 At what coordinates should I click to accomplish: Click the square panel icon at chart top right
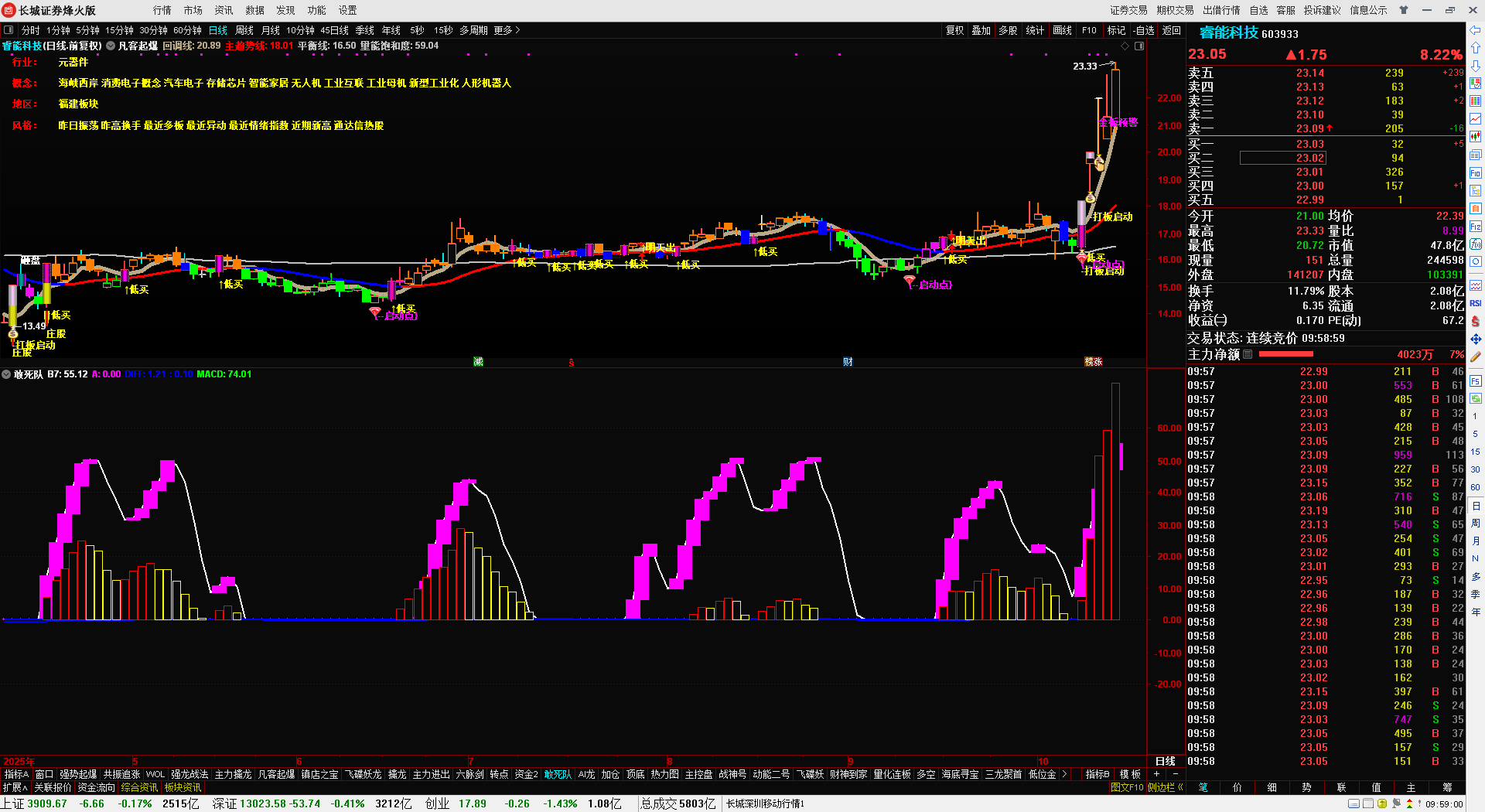[1139, 46]
